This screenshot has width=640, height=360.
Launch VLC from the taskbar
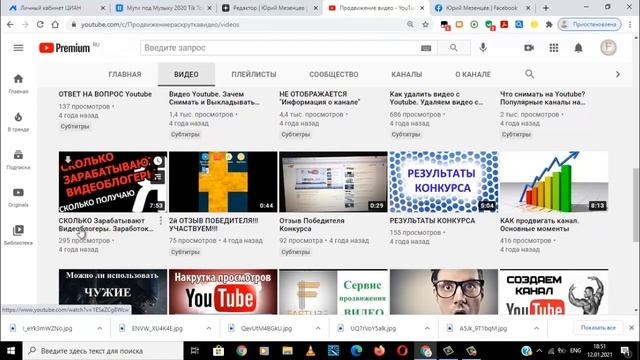[x=310, y=351]
